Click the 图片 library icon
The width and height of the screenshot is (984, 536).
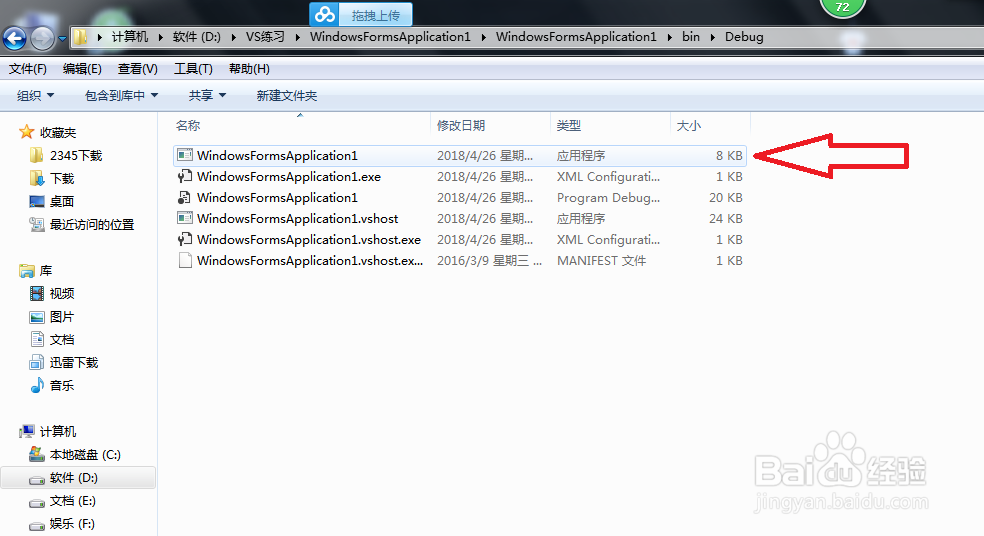37,317
